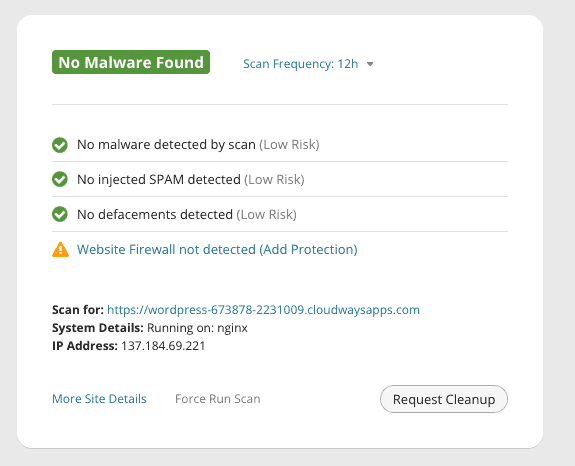Select the No defacements detected row
This screenshot has height=466, width=575.
click(280, 214)
